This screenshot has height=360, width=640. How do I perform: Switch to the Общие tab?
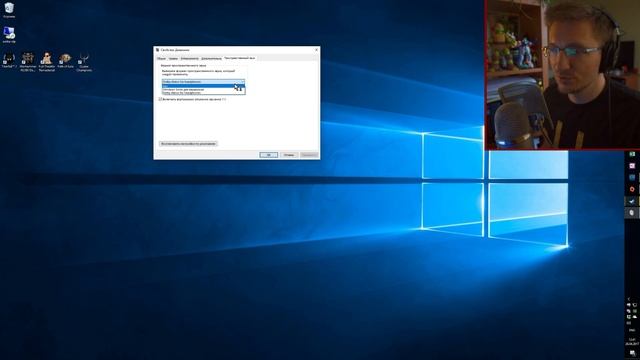pyautogui.click(x=162, y=58)
